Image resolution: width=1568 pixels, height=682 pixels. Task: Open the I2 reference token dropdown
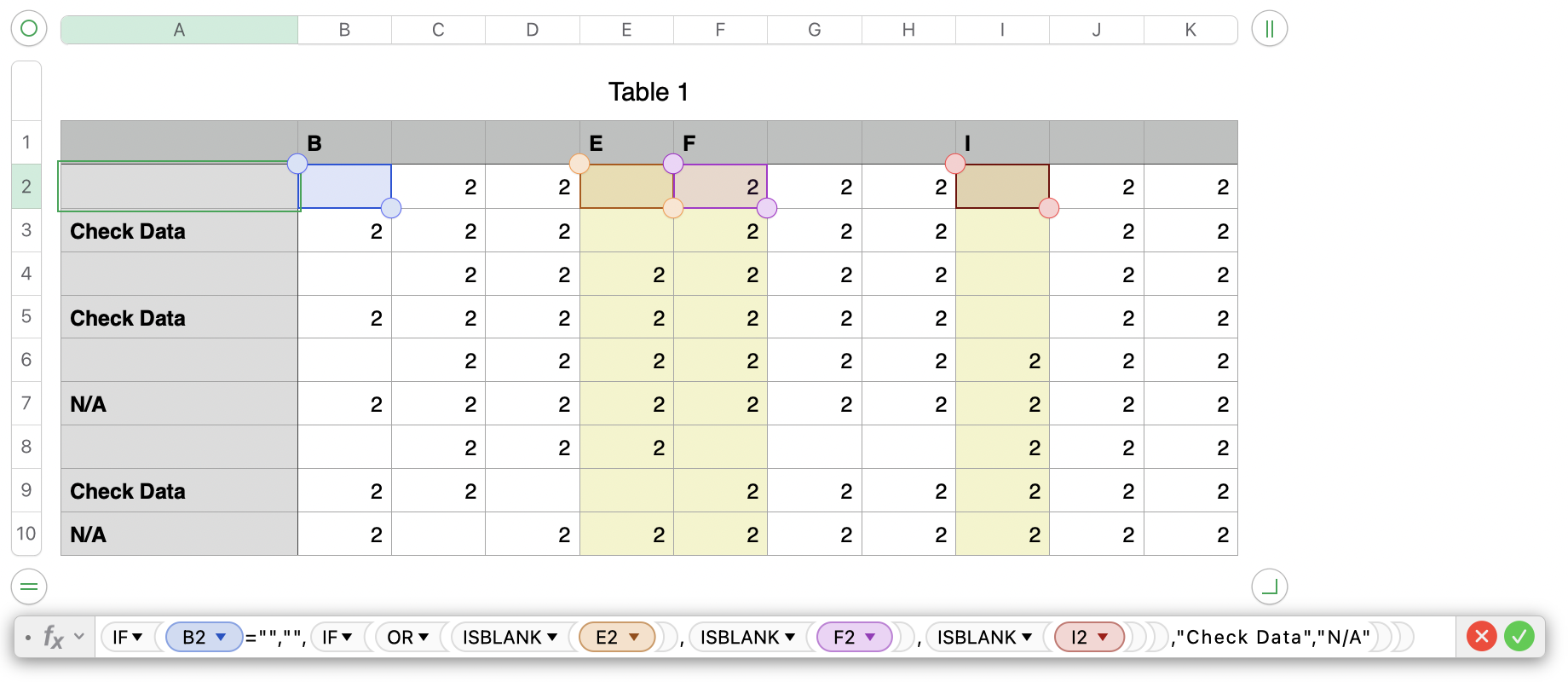pos(1103,637)
